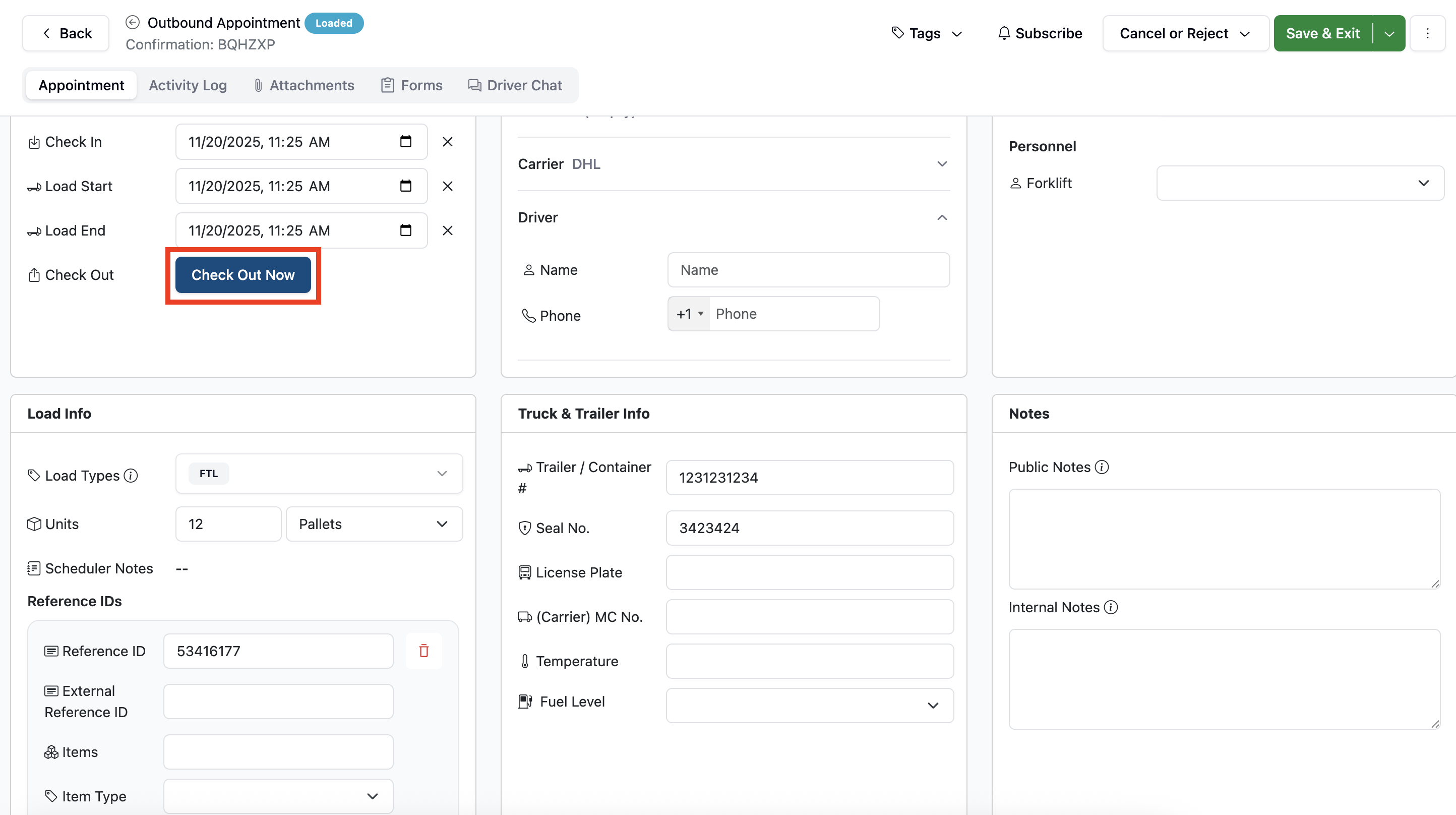This screenshot has height=815, width=1456.
Task: Click the Back button
Action: [x=66, y=33]
